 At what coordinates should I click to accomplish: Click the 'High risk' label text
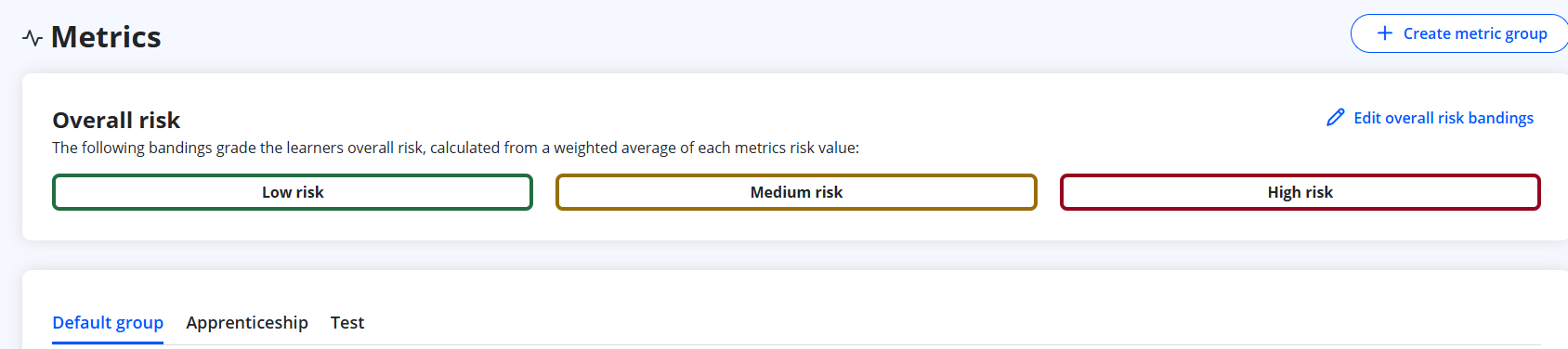point(1300,192)
